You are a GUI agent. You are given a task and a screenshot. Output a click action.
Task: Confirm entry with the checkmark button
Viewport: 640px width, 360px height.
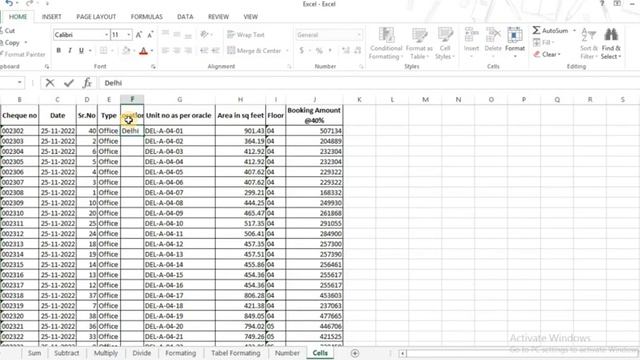pyautogui.click(x=69, y=83)
